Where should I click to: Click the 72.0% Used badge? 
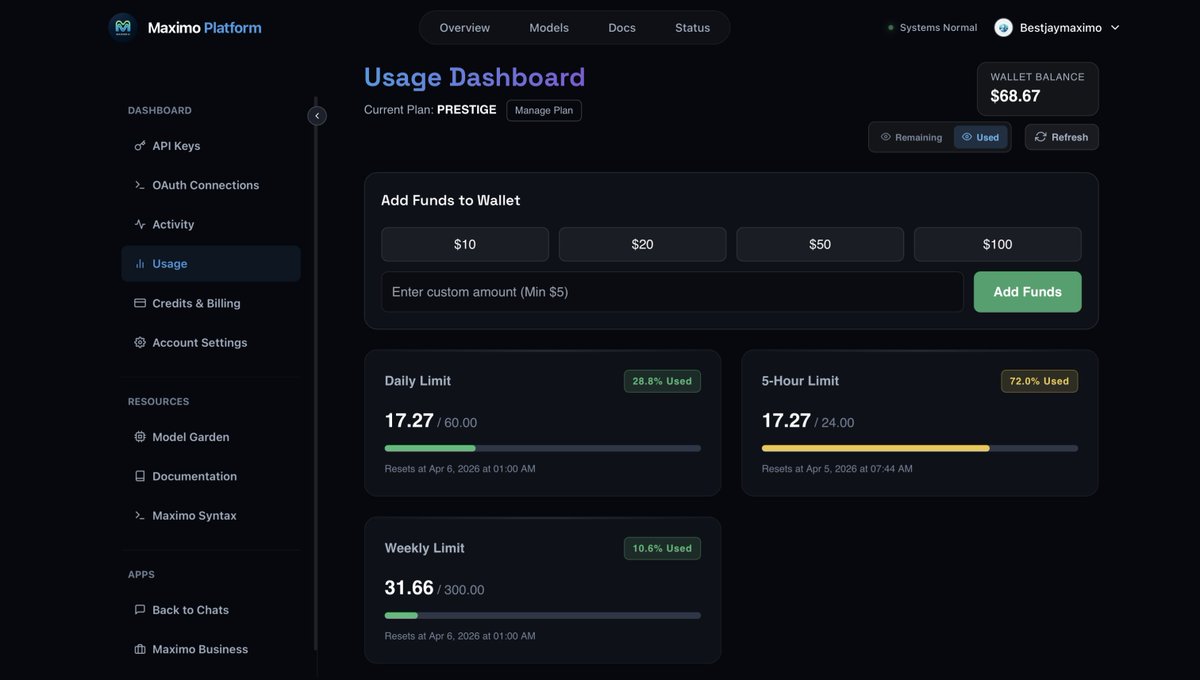[1039, 381]
